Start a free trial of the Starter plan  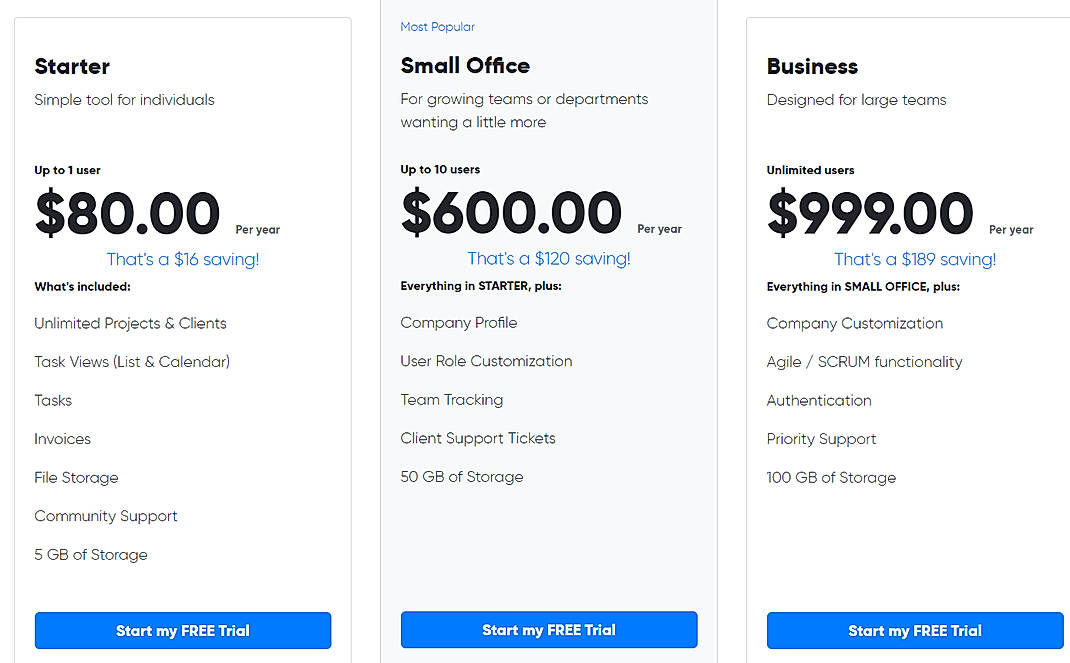182,630
